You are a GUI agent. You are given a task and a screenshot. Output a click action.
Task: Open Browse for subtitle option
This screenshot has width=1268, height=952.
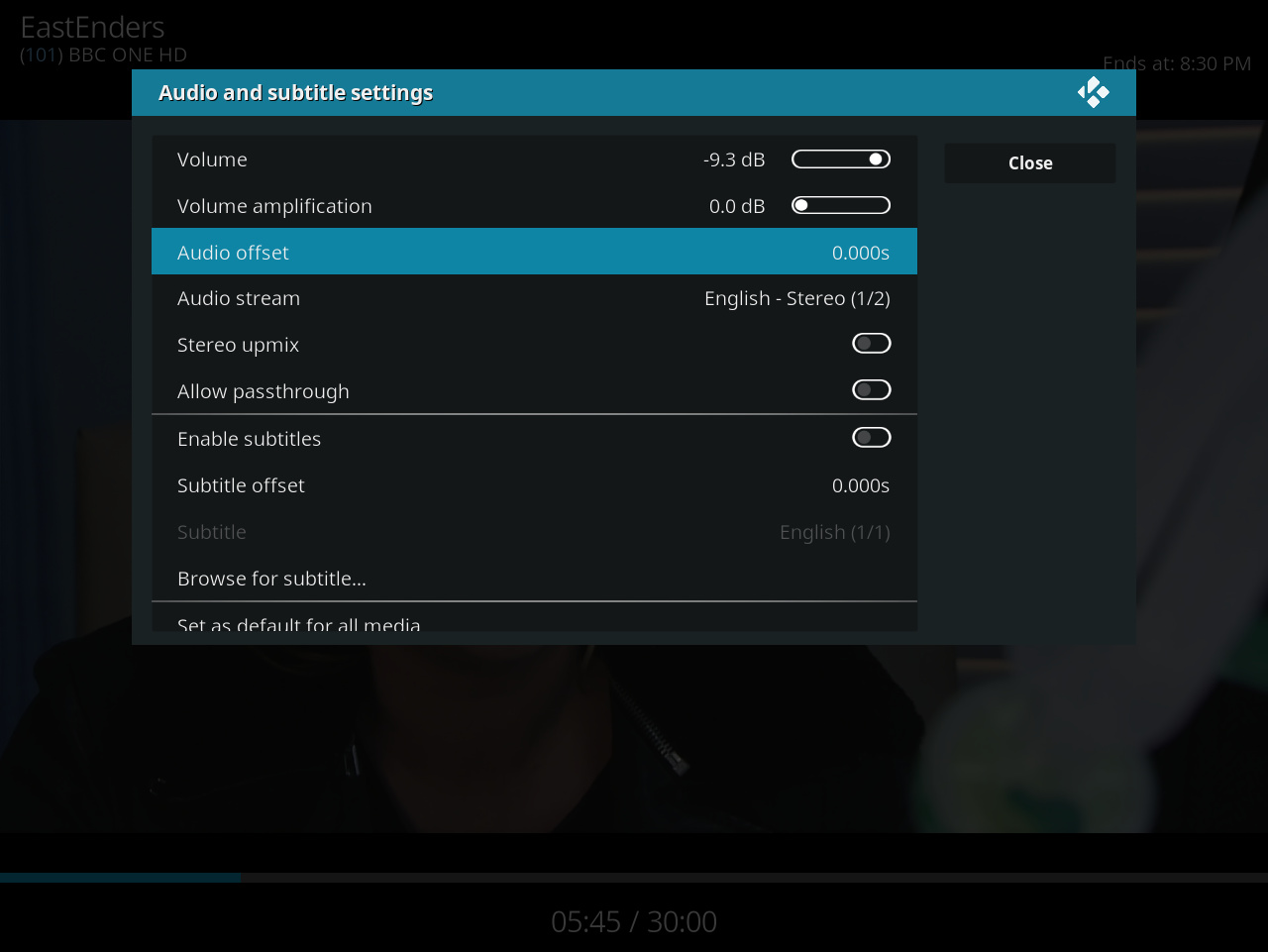(534, 579)
